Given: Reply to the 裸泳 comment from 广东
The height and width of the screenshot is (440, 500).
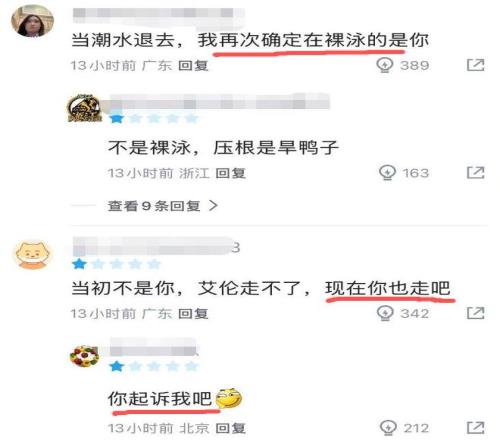Looking at the screenshot, I should point(193,65).
